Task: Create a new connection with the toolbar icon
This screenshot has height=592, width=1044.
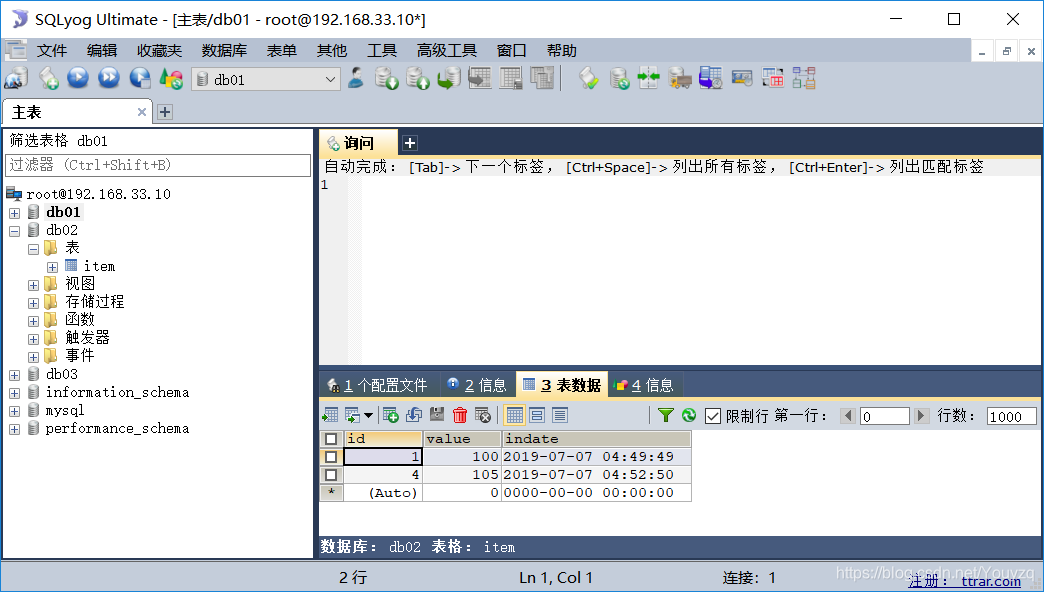Action: [16, 79]
